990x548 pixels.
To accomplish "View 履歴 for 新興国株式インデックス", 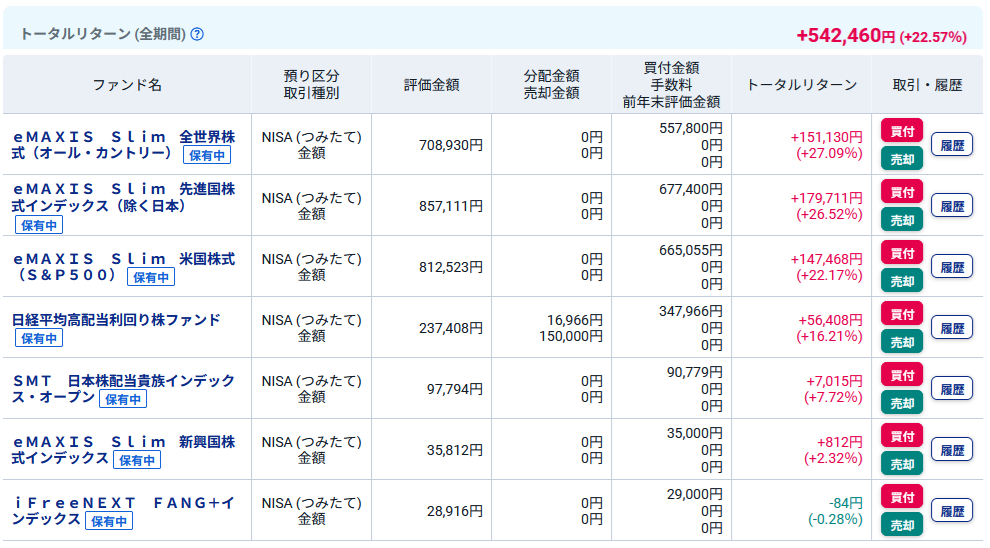I will click(951, 450).
